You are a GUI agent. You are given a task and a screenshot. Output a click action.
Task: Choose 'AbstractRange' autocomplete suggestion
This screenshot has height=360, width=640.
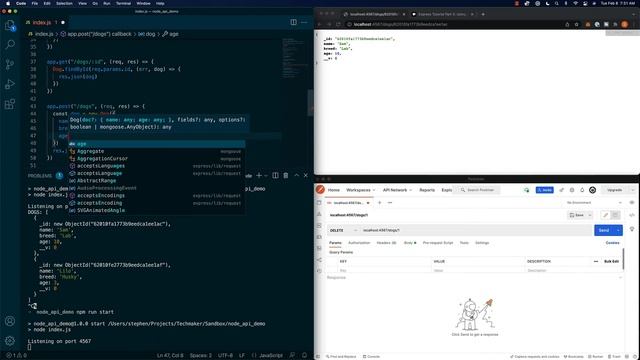click(x=157, y=180)
